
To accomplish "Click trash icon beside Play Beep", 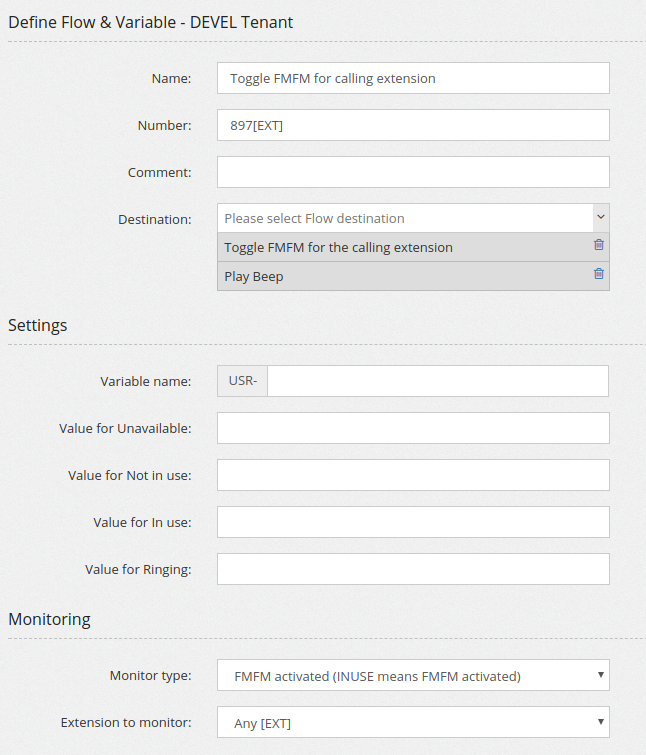I will (599, 274).
